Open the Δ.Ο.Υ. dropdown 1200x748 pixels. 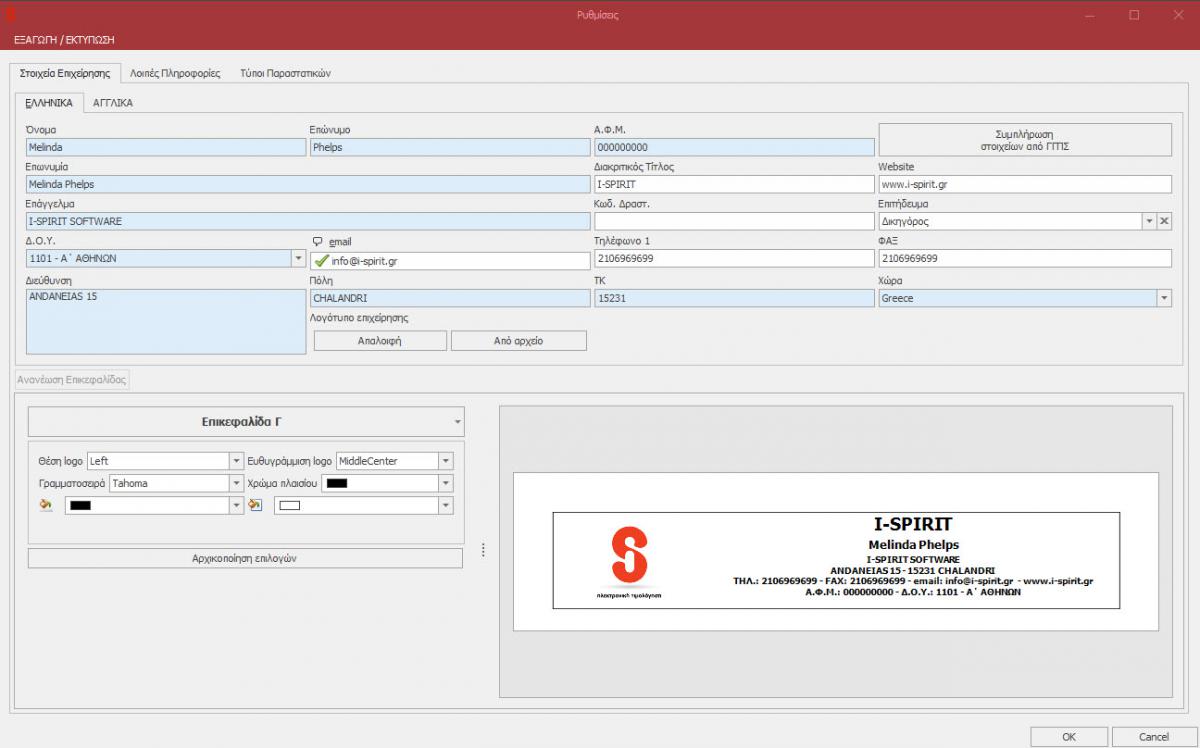(x=298, y=258)
